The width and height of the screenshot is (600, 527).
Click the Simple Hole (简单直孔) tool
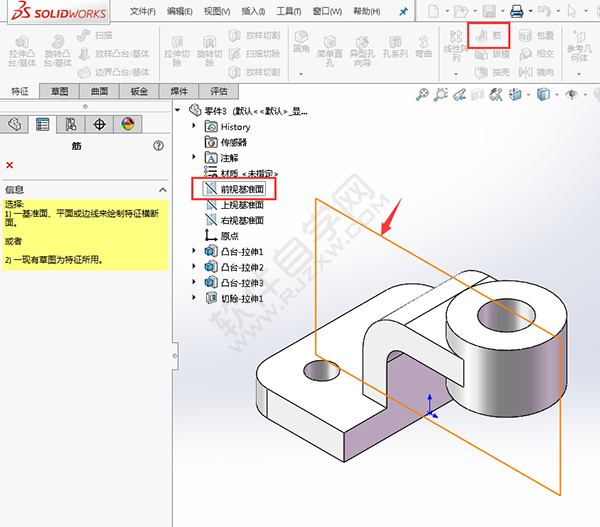pyautogui.click(x=329, y=51)
